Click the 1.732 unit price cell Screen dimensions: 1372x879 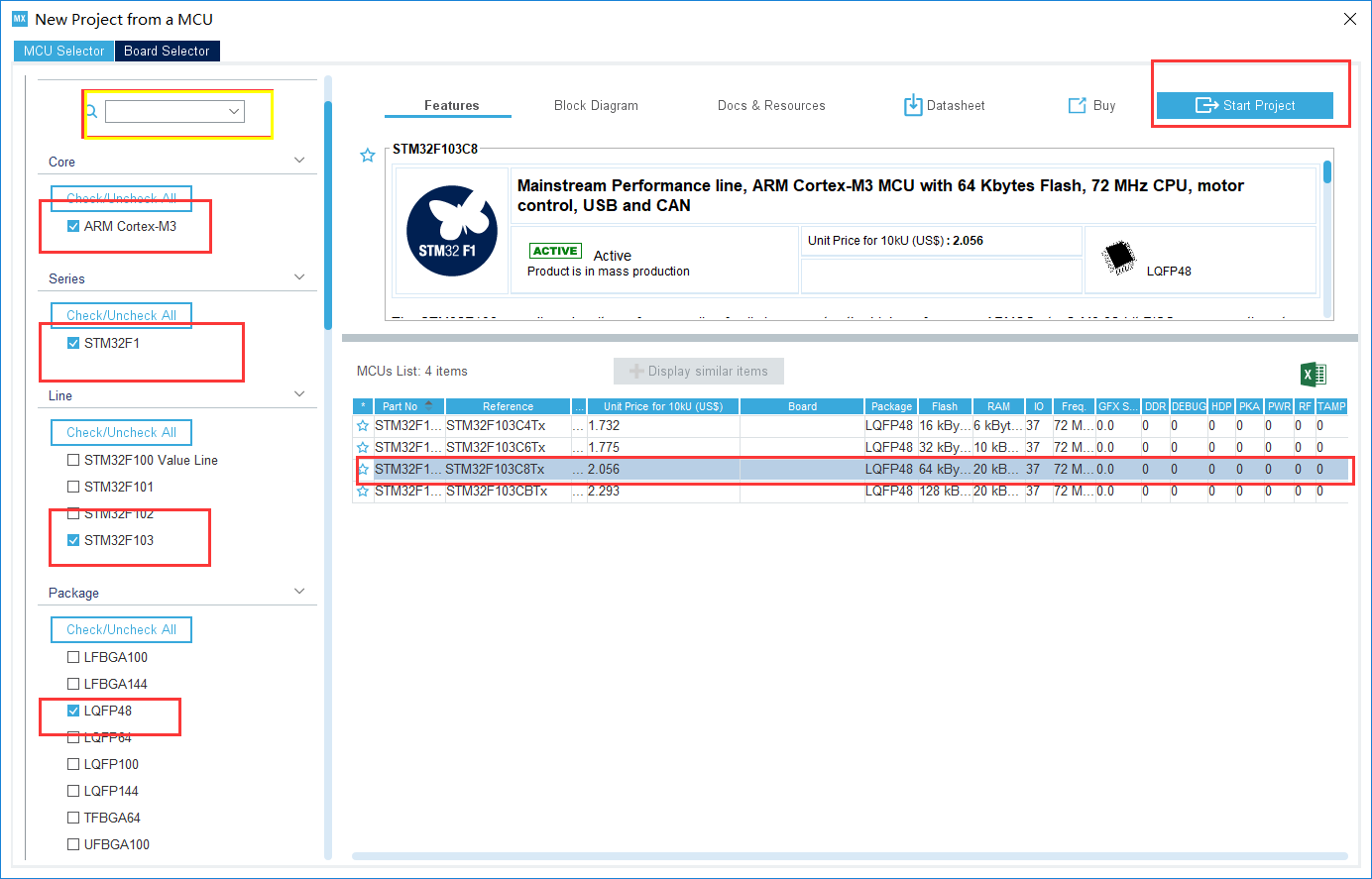tap(663, 426)
